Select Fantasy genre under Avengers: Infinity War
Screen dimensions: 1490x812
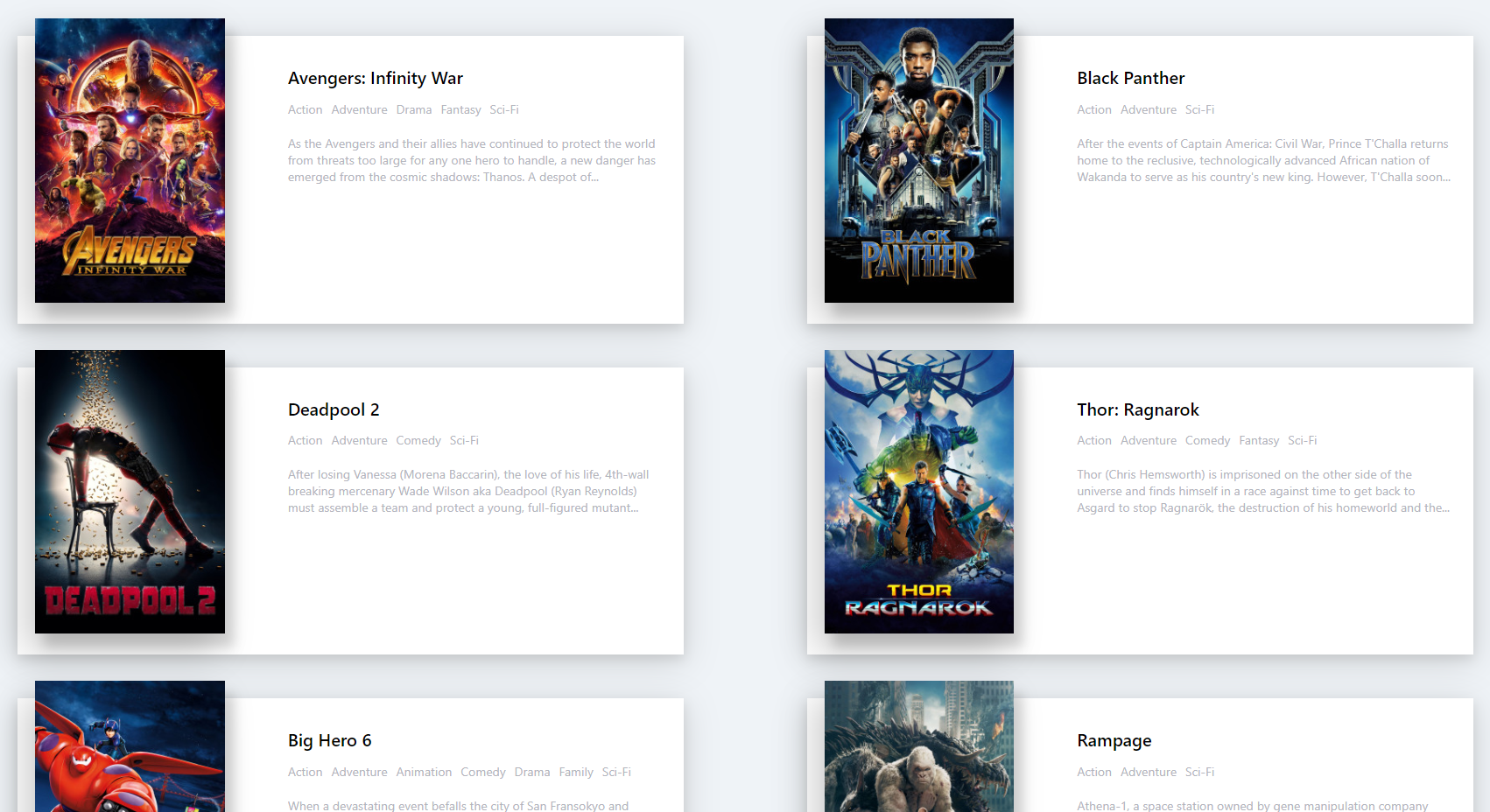[x=461, y=109]
